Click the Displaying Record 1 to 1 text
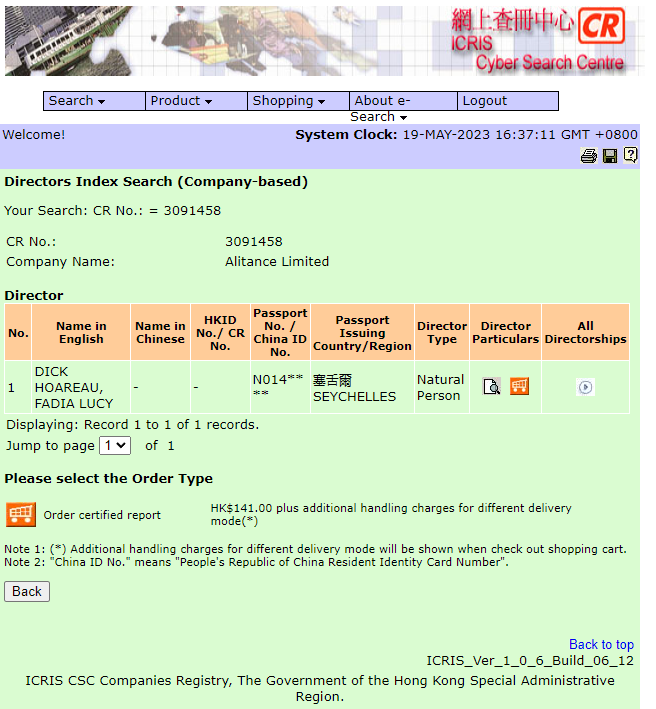 coord(132,425)
